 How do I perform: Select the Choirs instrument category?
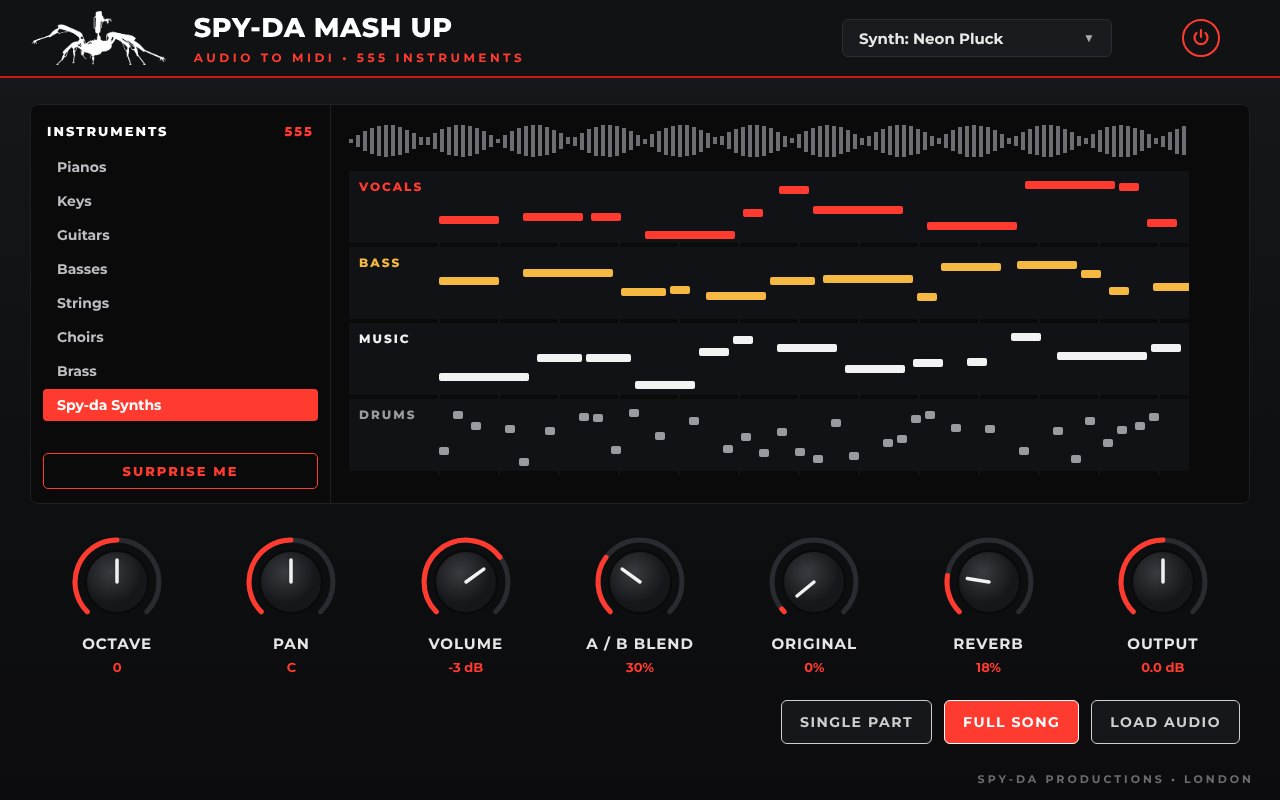pyautogui.click(x=180, y=337)
